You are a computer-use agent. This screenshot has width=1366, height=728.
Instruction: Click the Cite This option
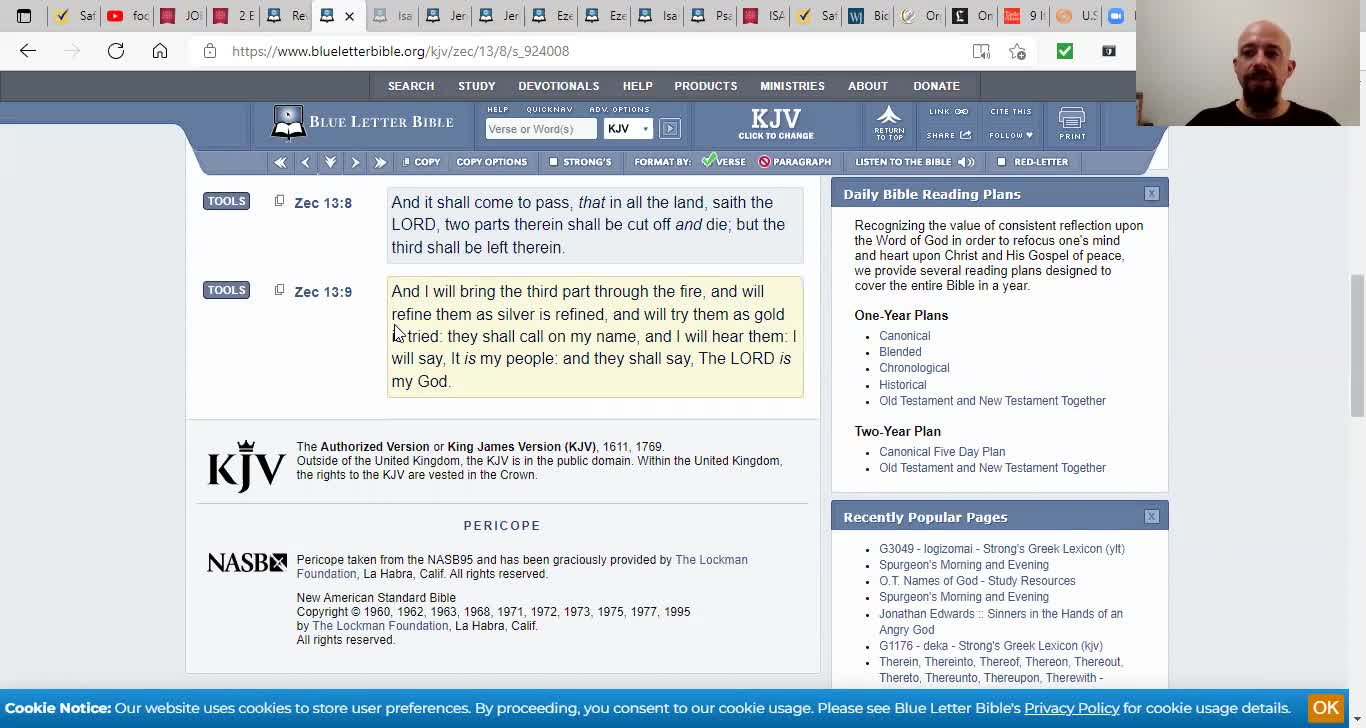click(x=1011, y=112)
